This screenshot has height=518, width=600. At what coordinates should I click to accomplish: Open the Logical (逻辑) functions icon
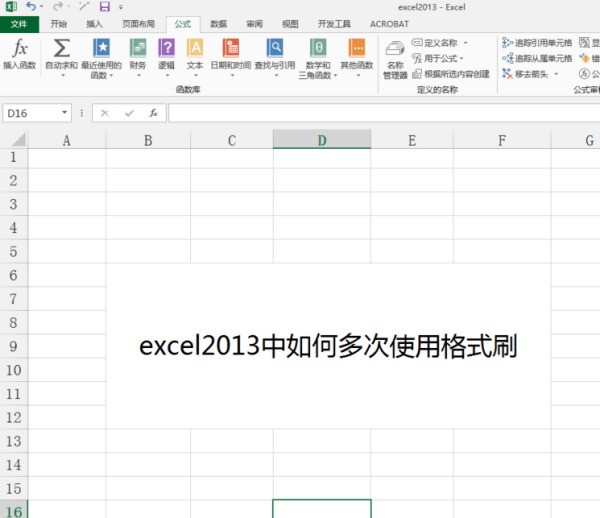[166, 50]
